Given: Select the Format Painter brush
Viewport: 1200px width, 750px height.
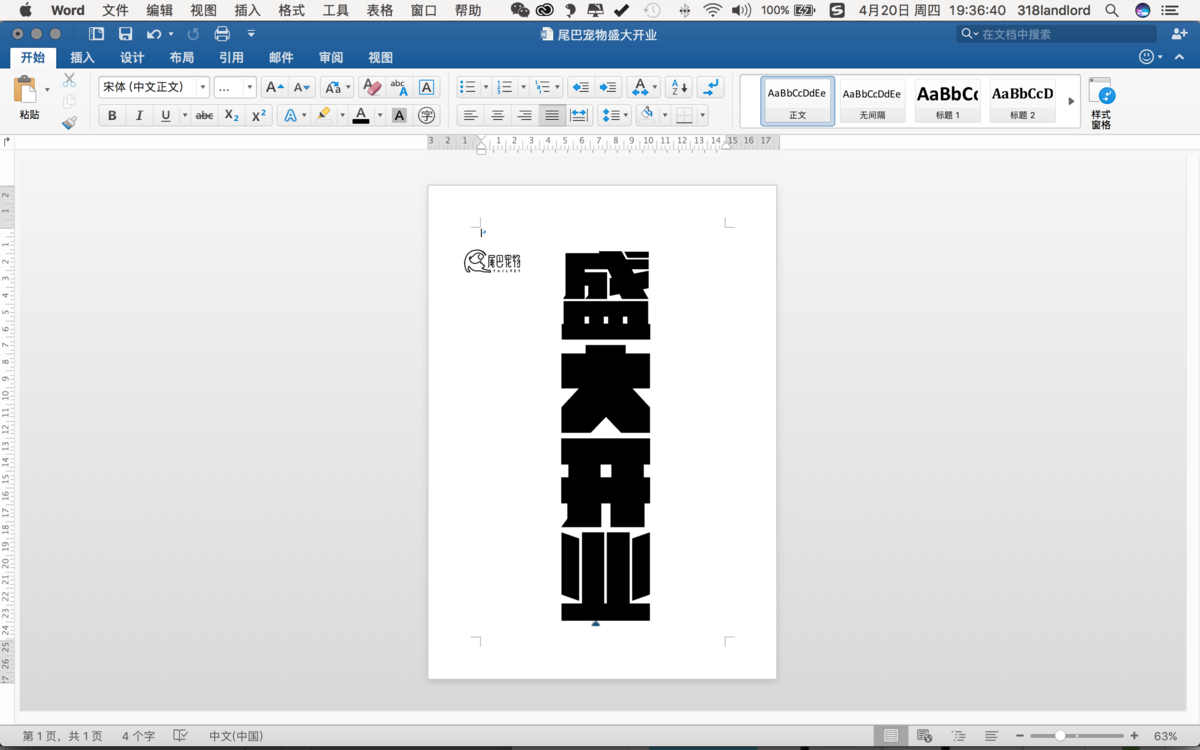Looking at the screenshot, I should click(x=69, y=123).
